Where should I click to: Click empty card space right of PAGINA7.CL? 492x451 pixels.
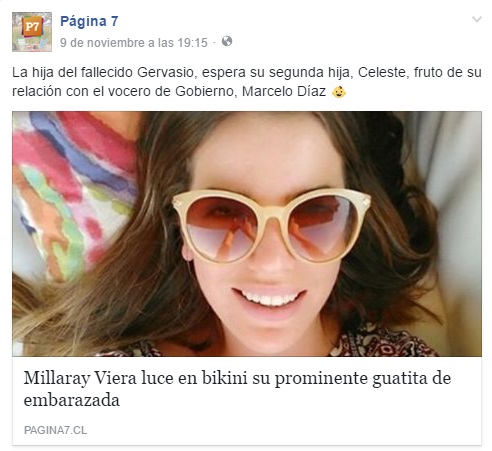click(x=283, y=430)
